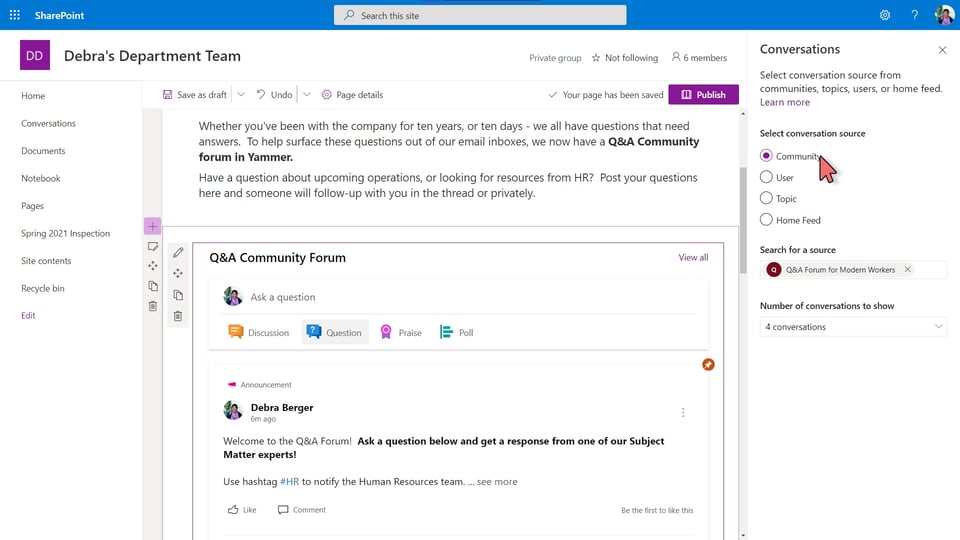
Task: Edit web part with pencil icon
Action: tap(178, 252)
